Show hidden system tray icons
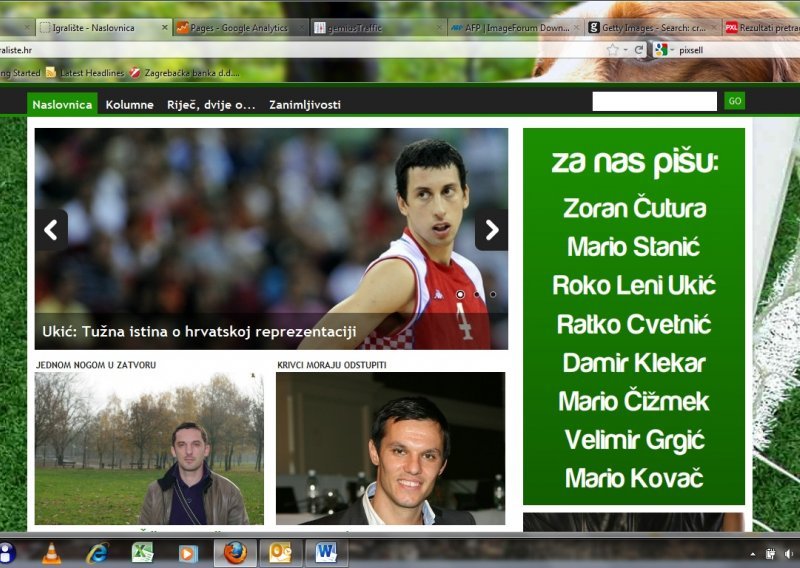Screen dimensions: 800x568 point(752,554)
